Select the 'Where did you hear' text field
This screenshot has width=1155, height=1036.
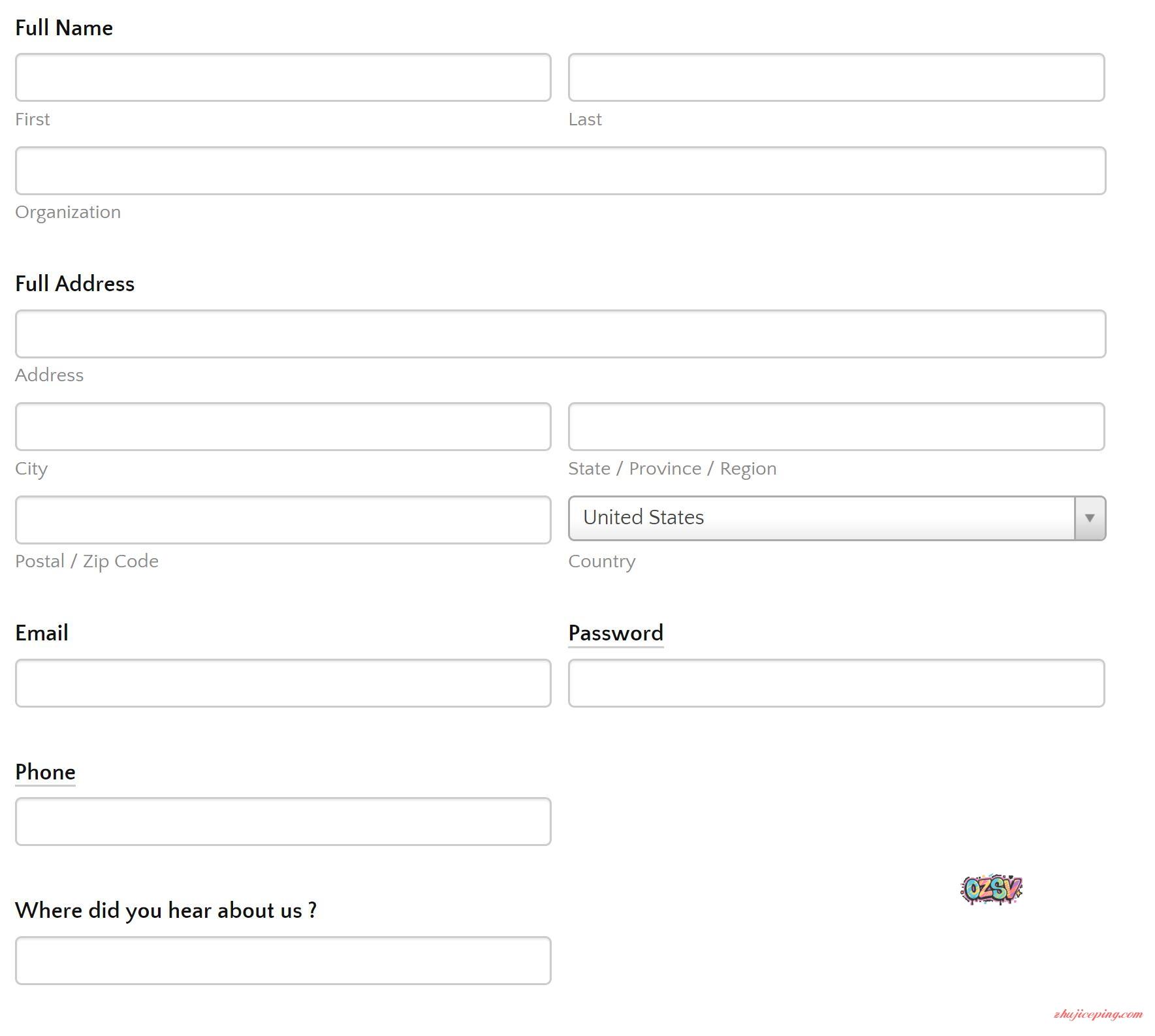[283, 961]
